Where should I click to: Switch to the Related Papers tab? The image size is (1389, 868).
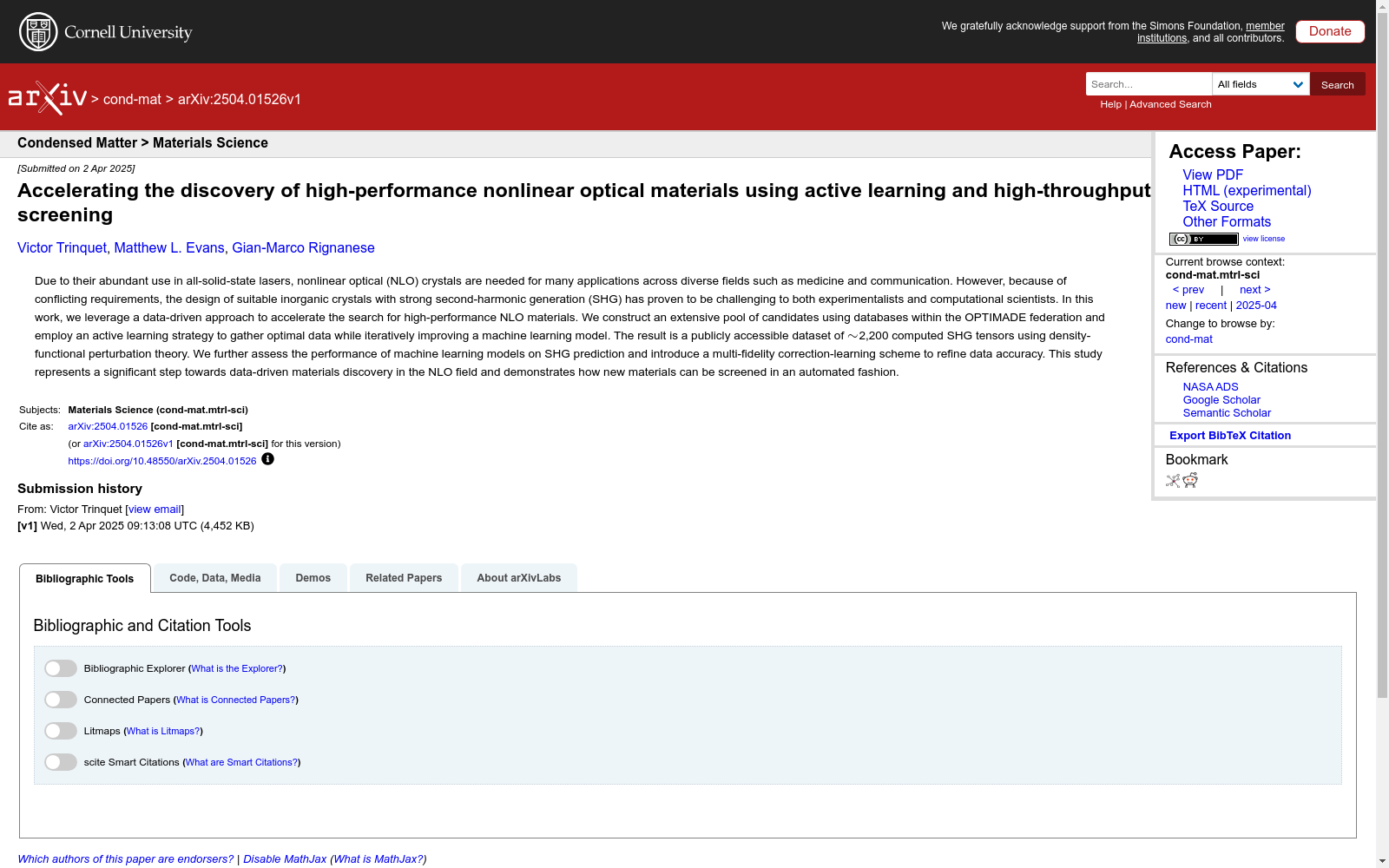coord(404,578)
